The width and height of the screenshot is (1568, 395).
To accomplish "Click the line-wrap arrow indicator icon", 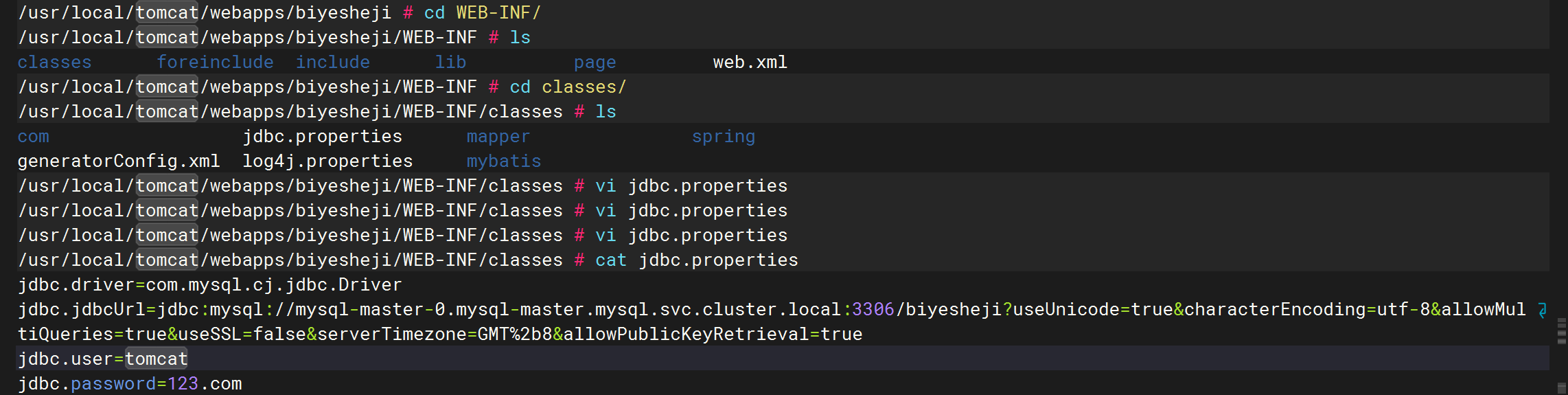I will (1542, 311).
